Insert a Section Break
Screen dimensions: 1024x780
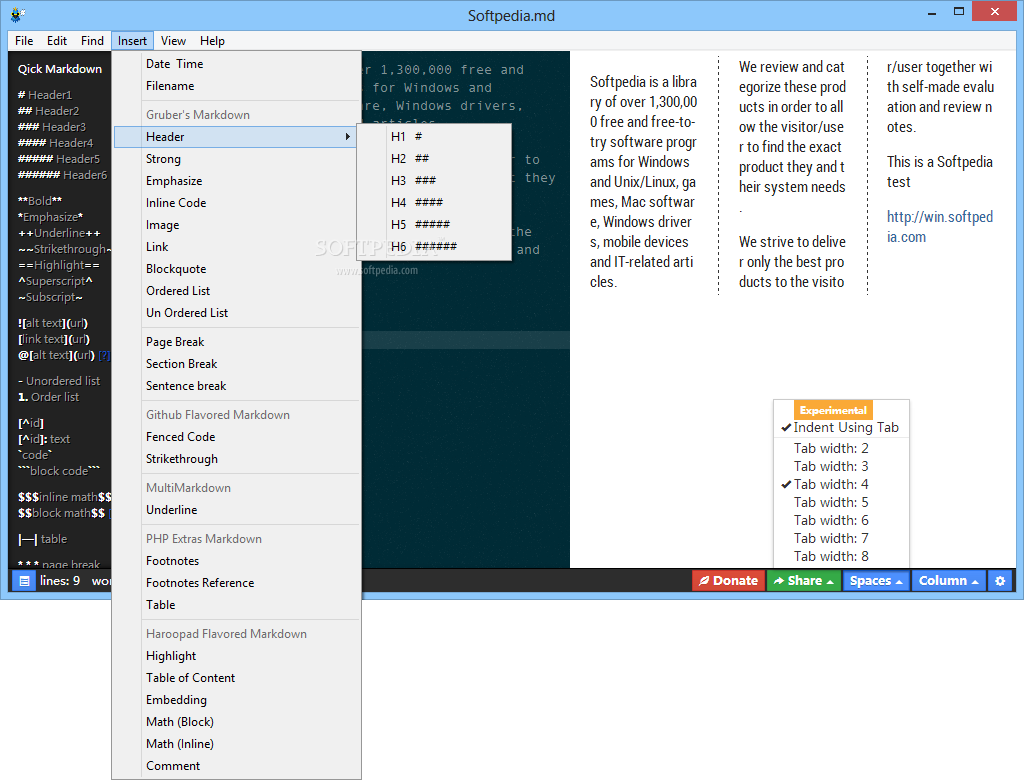(x=236, y=364)
